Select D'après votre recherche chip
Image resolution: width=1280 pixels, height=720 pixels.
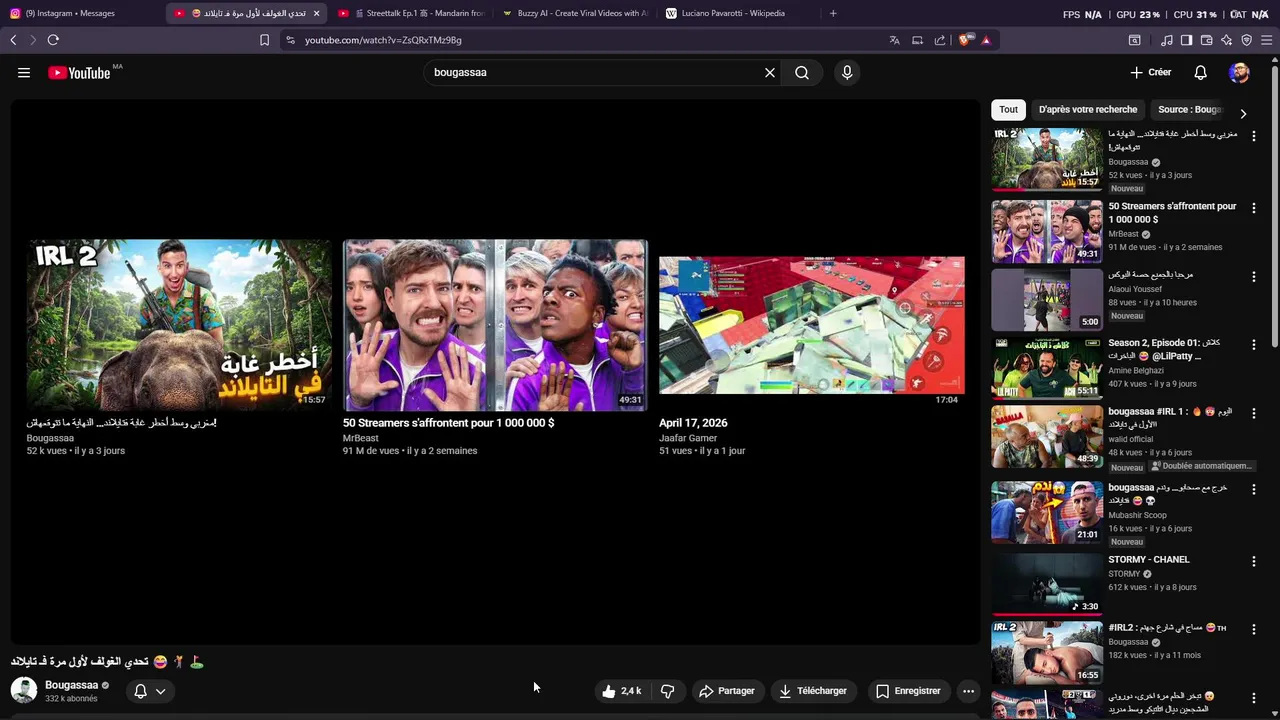click(1088, 110)
